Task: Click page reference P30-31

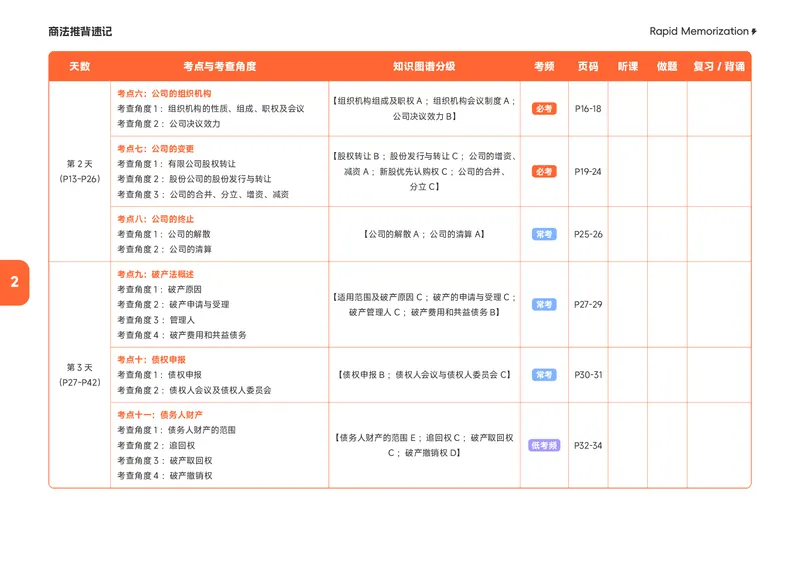Action: point(588,375)
